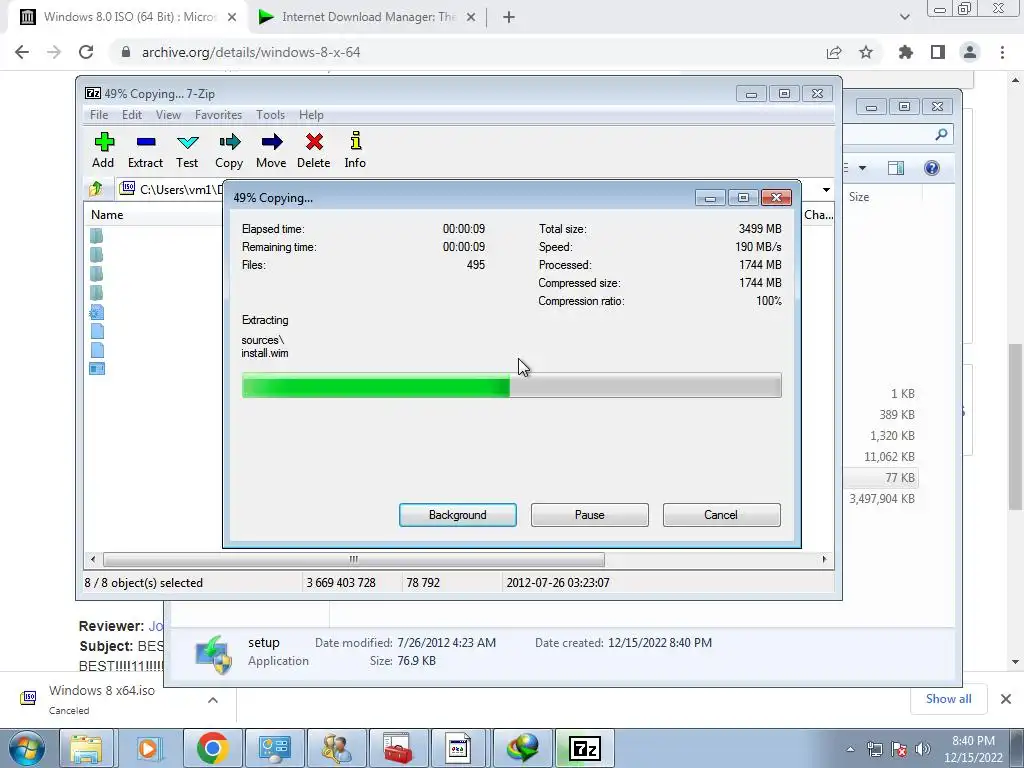Image resolution: width=1024 pixels, height=768 pixels.
Task: Switch to Internet Download Manager tab
Action: pyautogui.click(x=368, y=18)
